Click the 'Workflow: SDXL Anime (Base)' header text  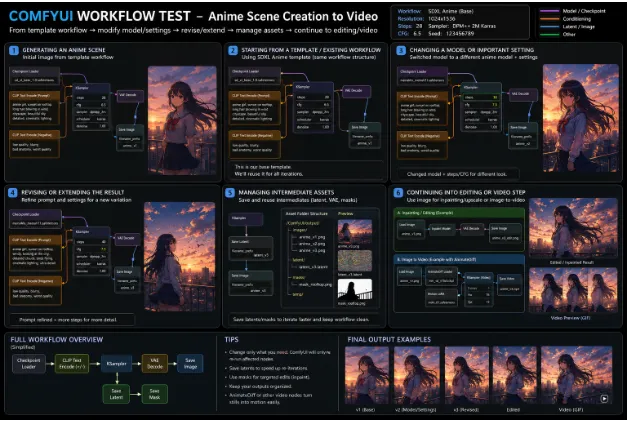435,11
